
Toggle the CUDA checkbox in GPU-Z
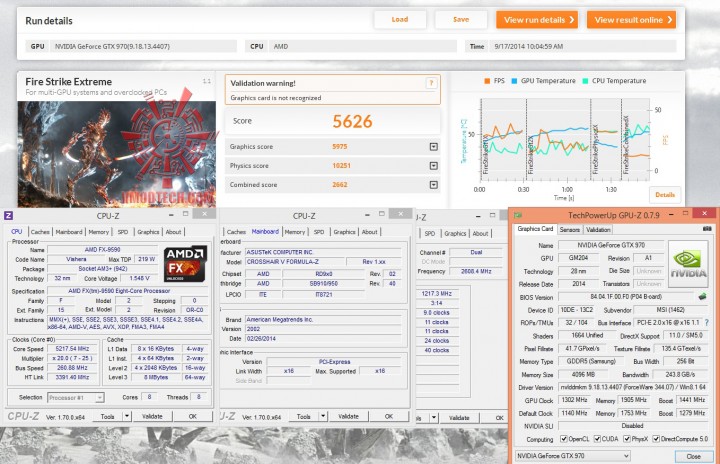597,439
